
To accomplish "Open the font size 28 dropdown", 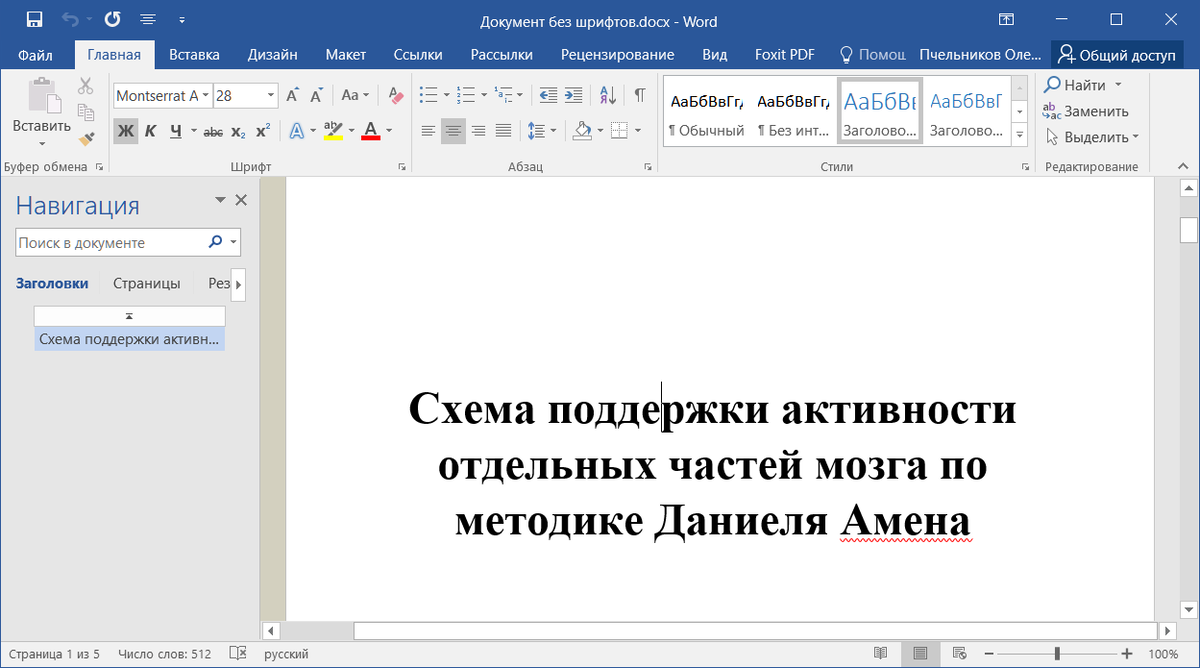I will (271, 96).
